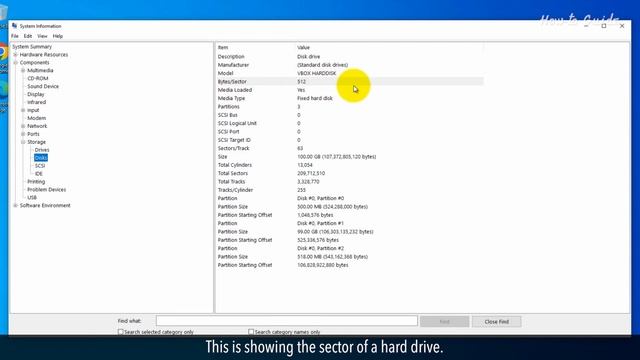The height and width of the screenshot is (360, 640).
Task: Maximize the System Information window
Action: (x=604, y=26)
